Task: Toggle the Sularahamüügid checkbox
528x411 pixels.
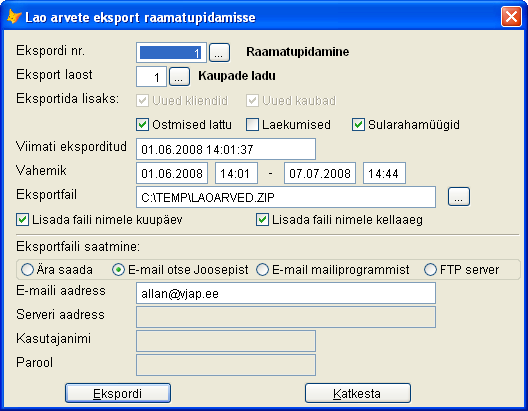Action: click(x=358, y=125)
